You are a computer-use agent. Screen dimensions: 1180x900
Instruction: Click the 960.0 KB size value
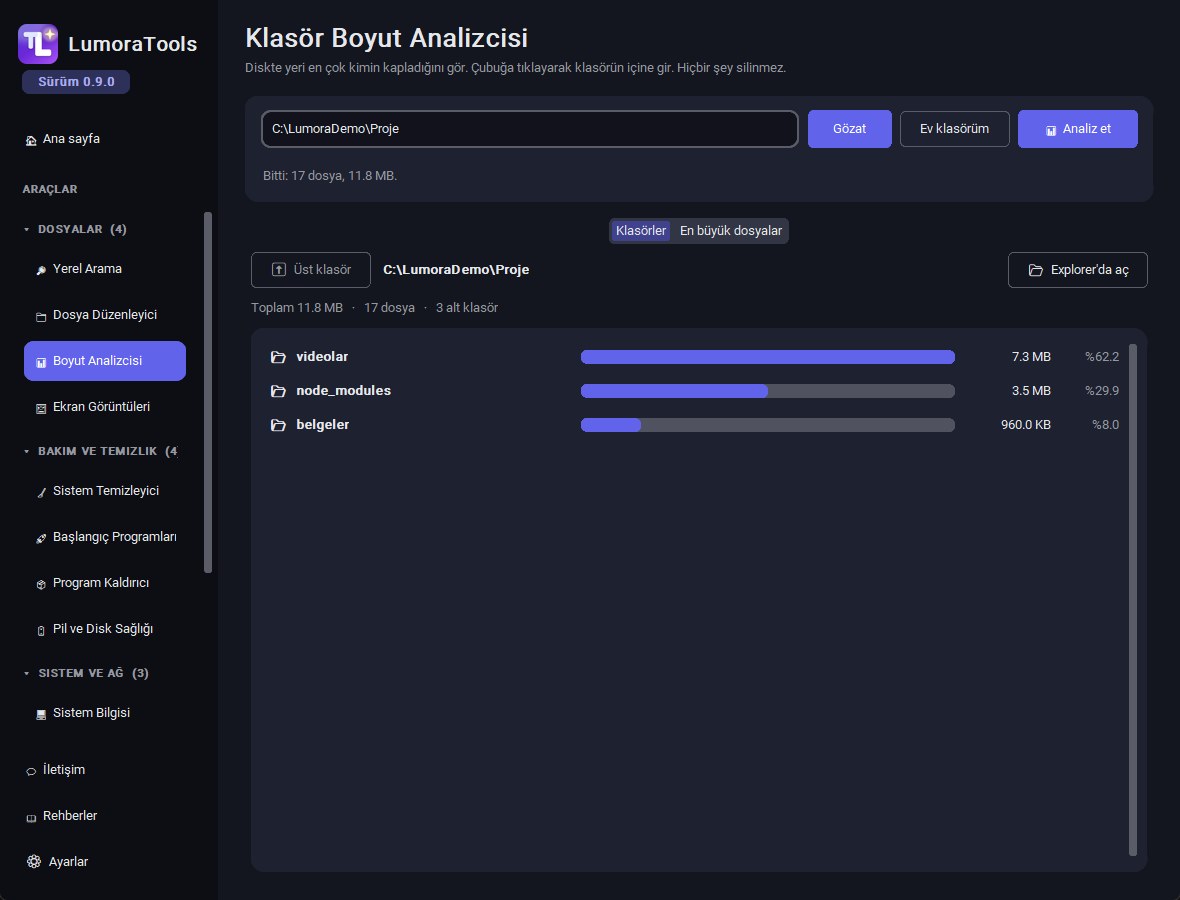pos(1026,424)
